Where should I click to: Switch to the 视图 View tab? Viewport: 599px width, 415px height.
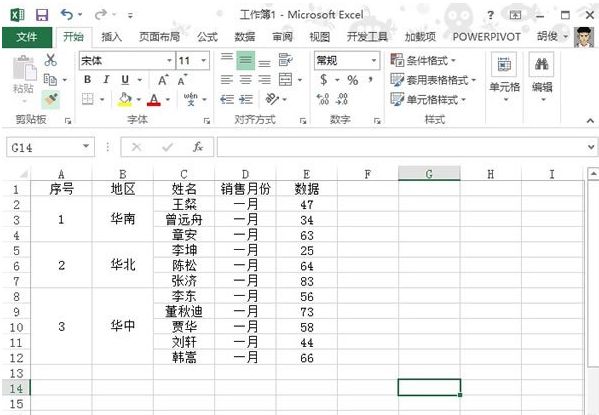pos(319,37)
